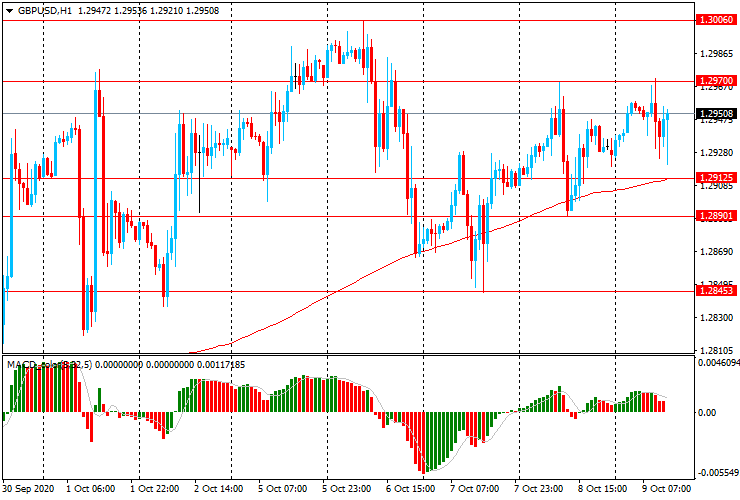Viewport: 740px width, 500px height.
Task: Select the 1.28300 price scale value
Action: [x=717, y=317]
